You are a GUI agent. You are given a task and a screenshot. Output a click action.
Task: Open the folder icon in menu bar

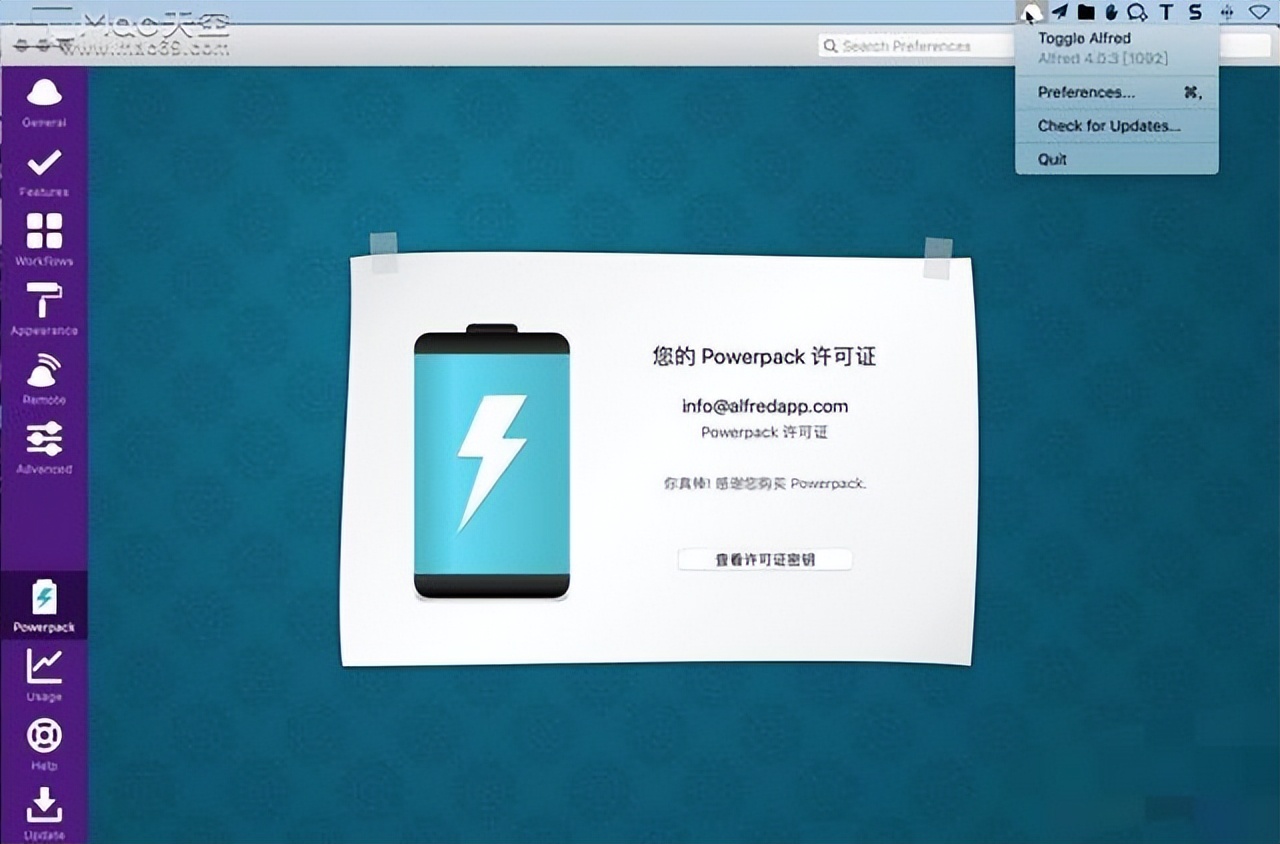click(x=1085, y=12)
